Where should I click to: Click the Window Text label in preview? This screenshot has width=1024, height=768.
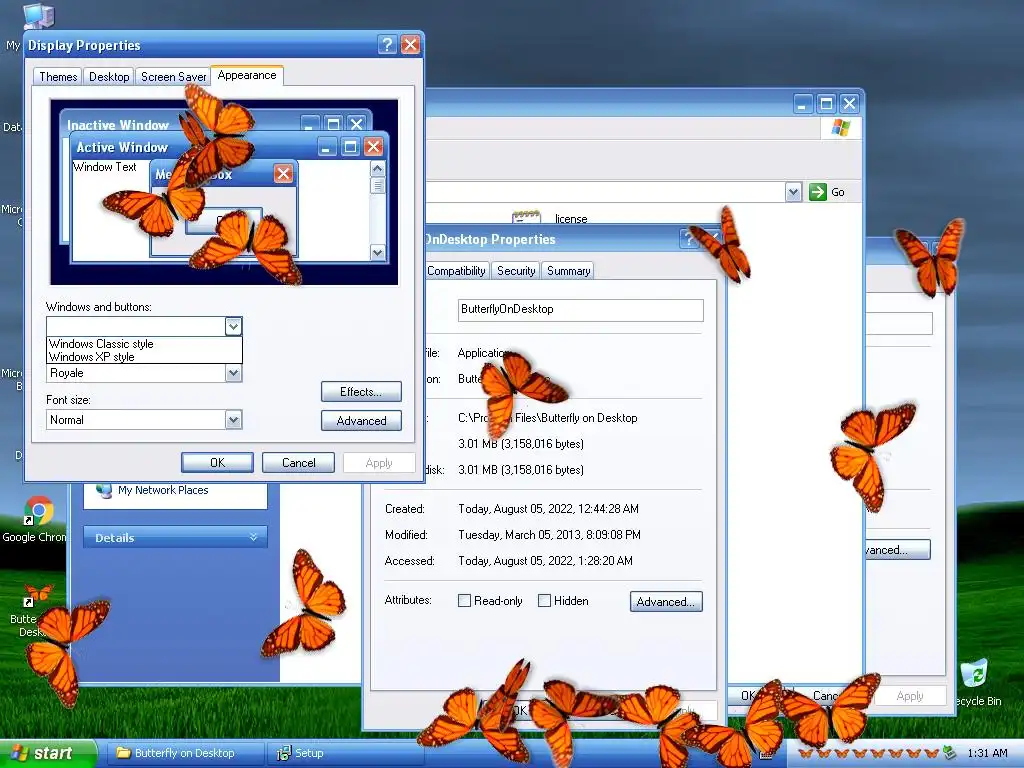[104, 167]
